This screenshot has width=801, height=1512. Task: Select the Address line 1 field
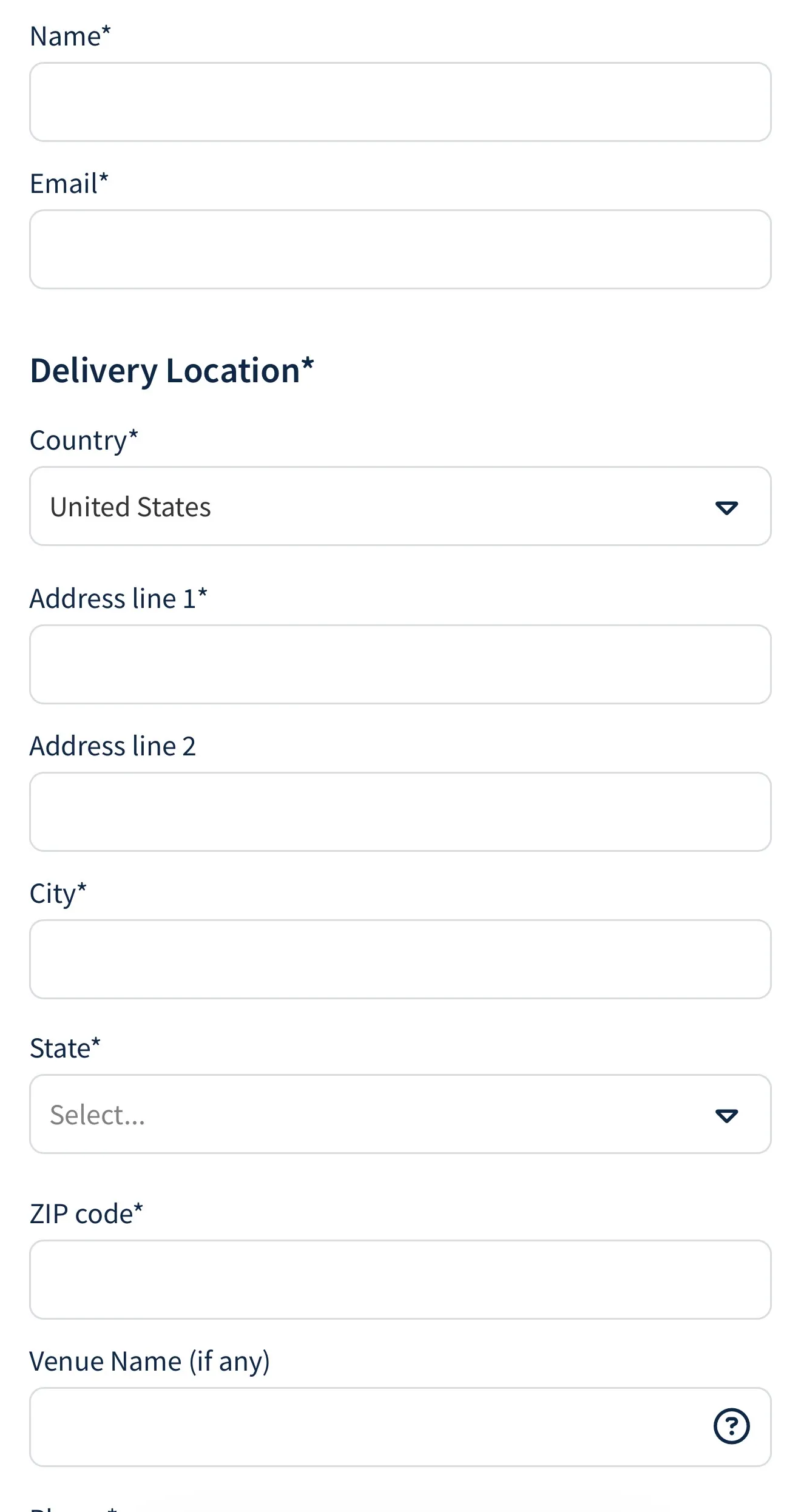(400, 664)
